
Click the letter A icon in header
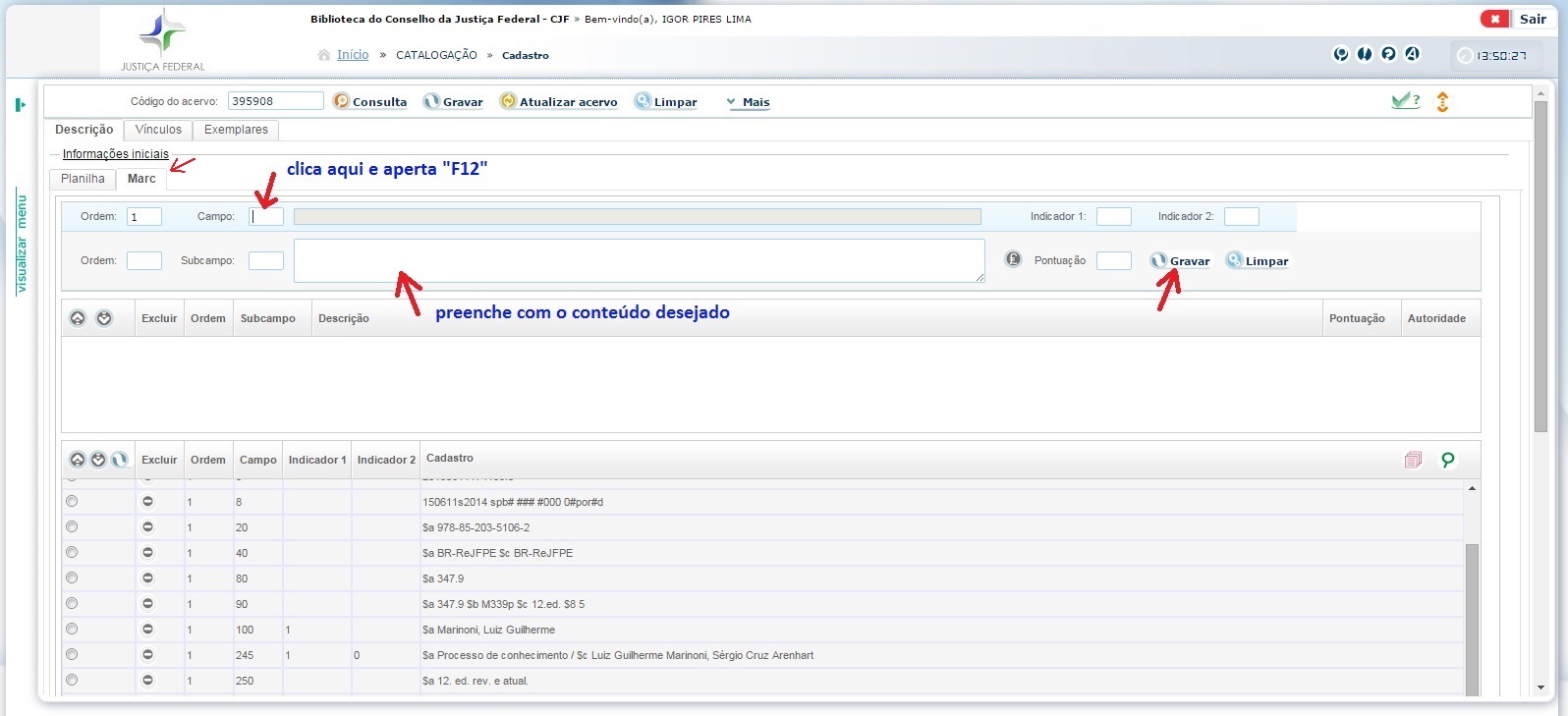(x=1412, y=54)
